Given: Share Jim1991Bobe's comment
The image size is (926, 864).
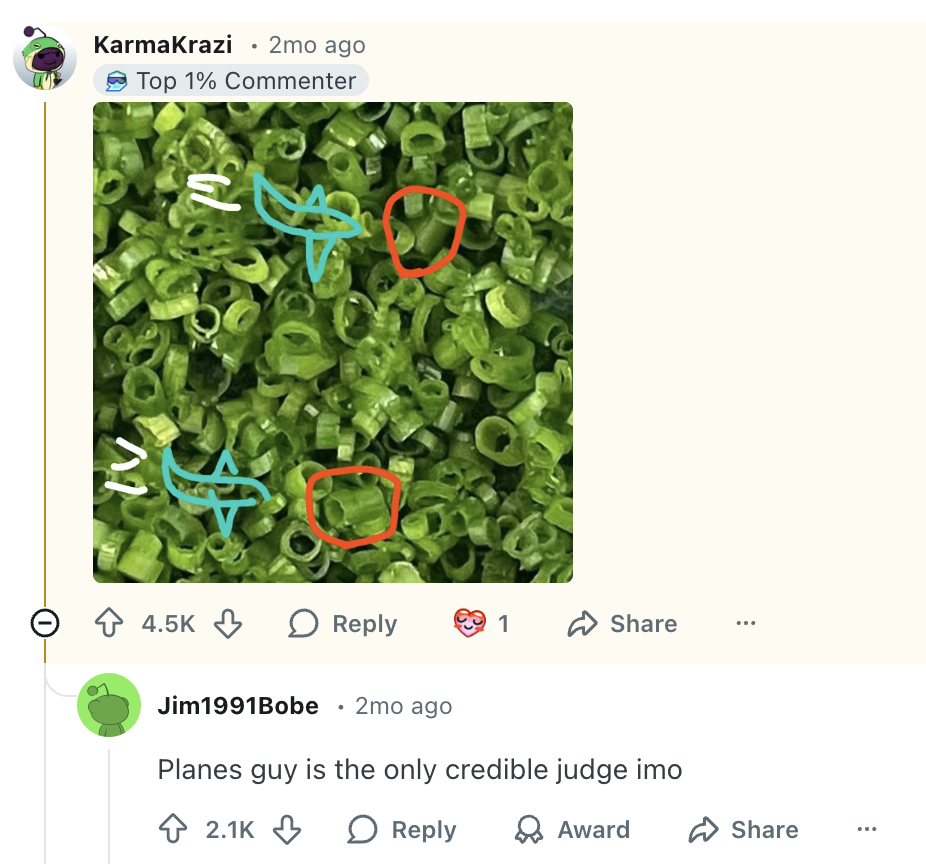Looking at the screenshot, I should (x=743, y=830).
